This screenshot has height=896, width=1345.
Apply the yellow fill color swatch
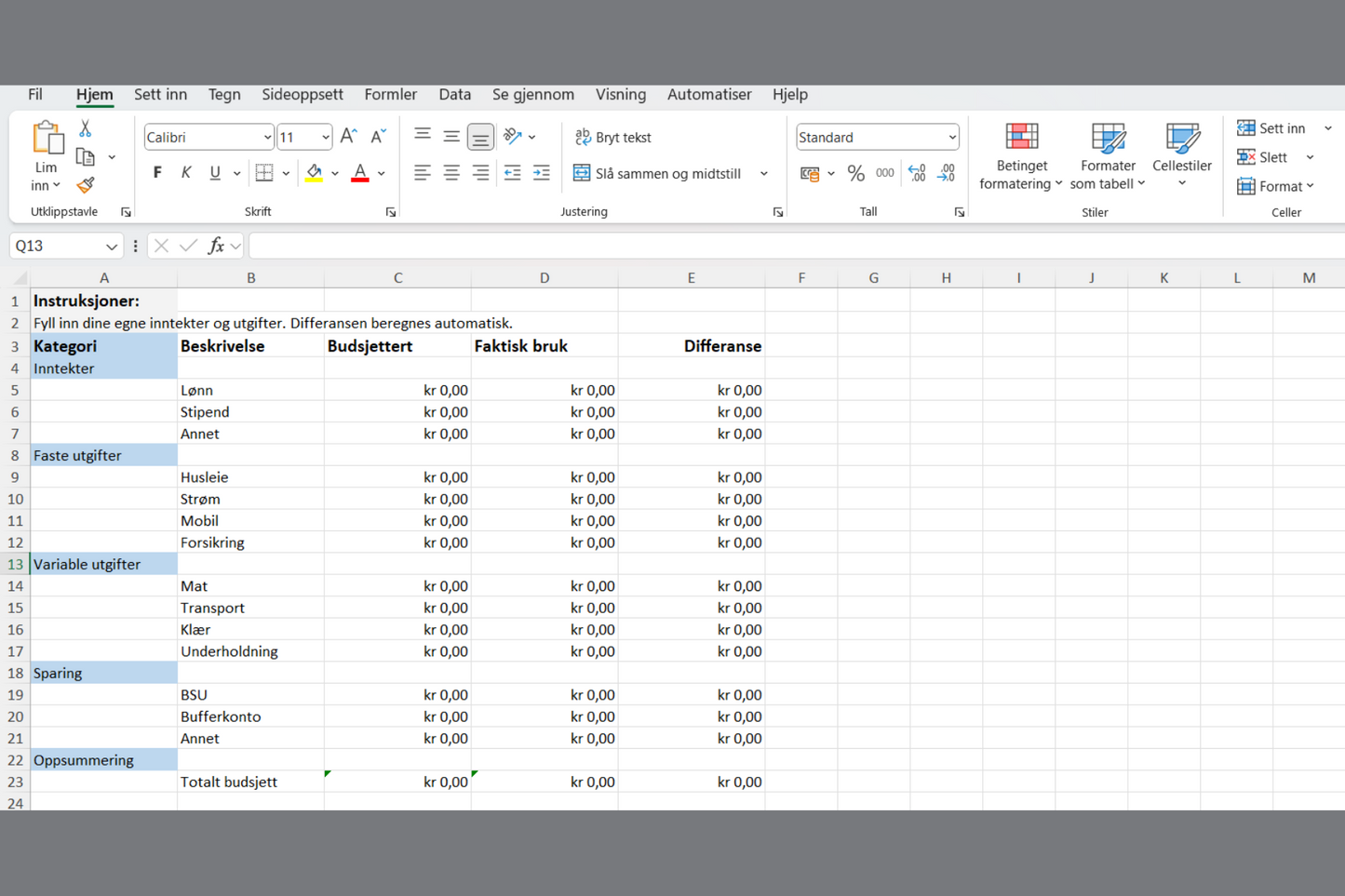pyautogui.click(x=315, y=173)
